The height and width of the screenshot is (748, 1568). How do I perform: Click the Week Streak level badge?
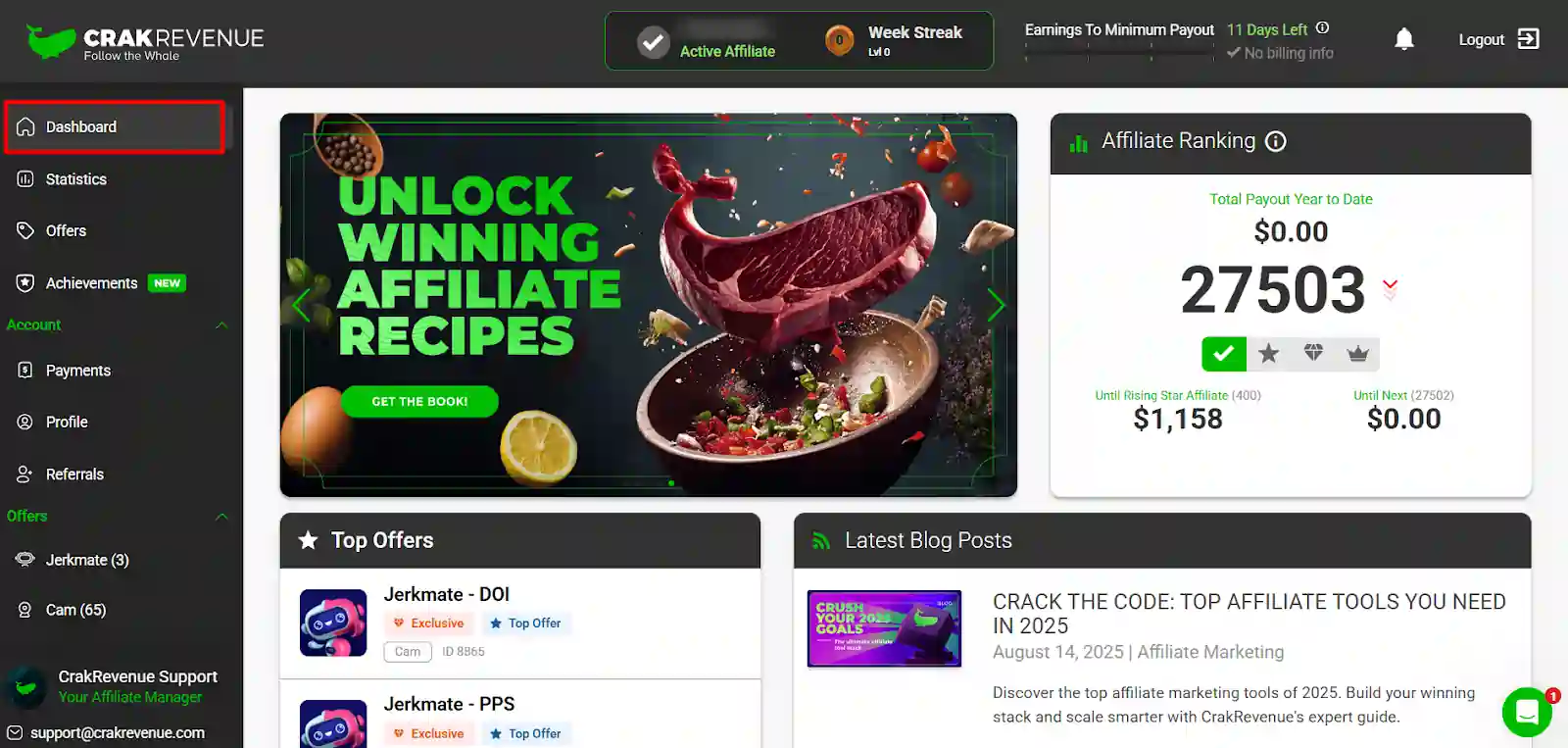pos(839,40)
